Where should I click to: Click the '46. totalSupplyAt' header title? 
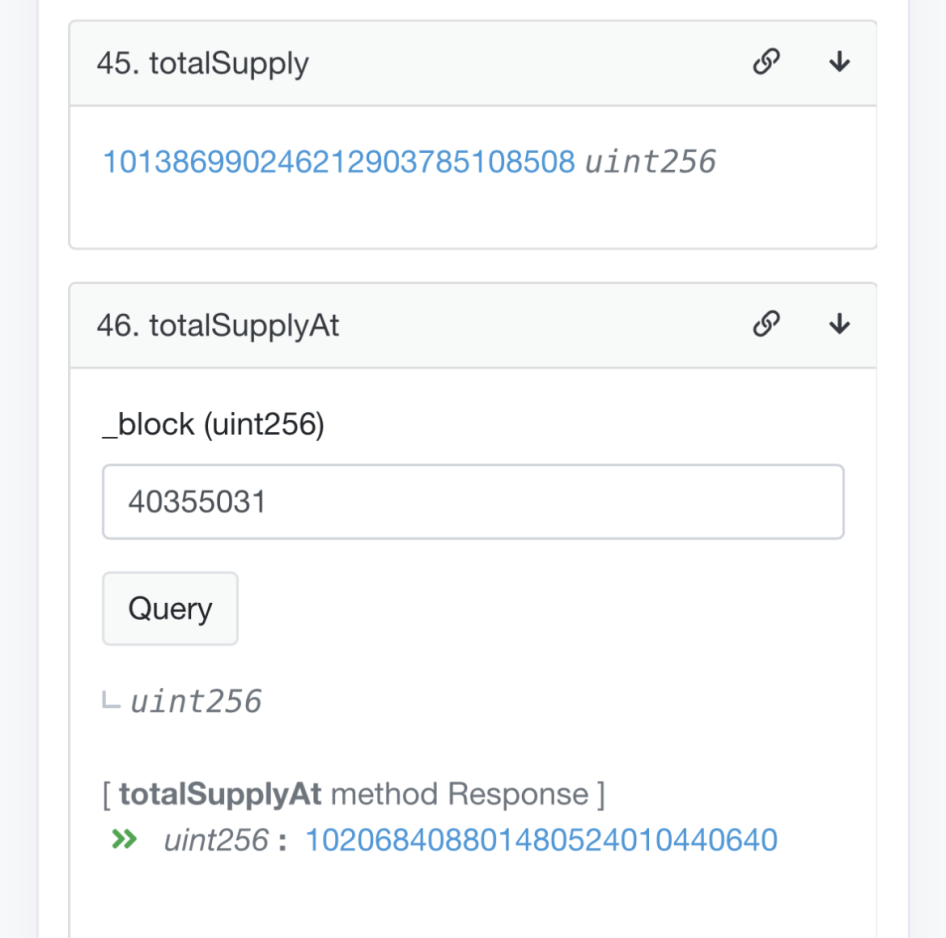point(218,326)
